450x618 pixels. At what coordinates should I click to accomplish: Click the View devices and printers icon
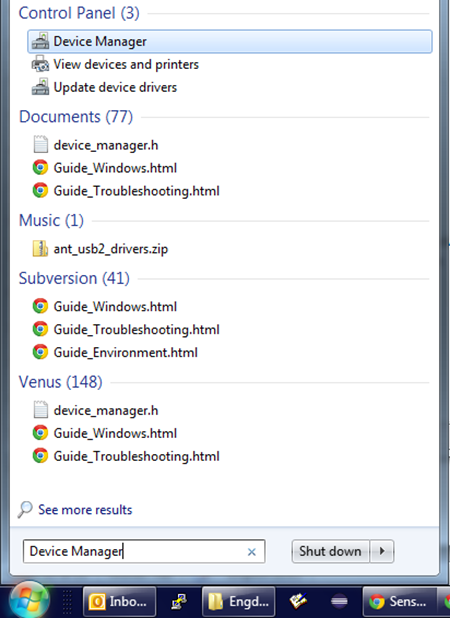click(x=40, y=64)
